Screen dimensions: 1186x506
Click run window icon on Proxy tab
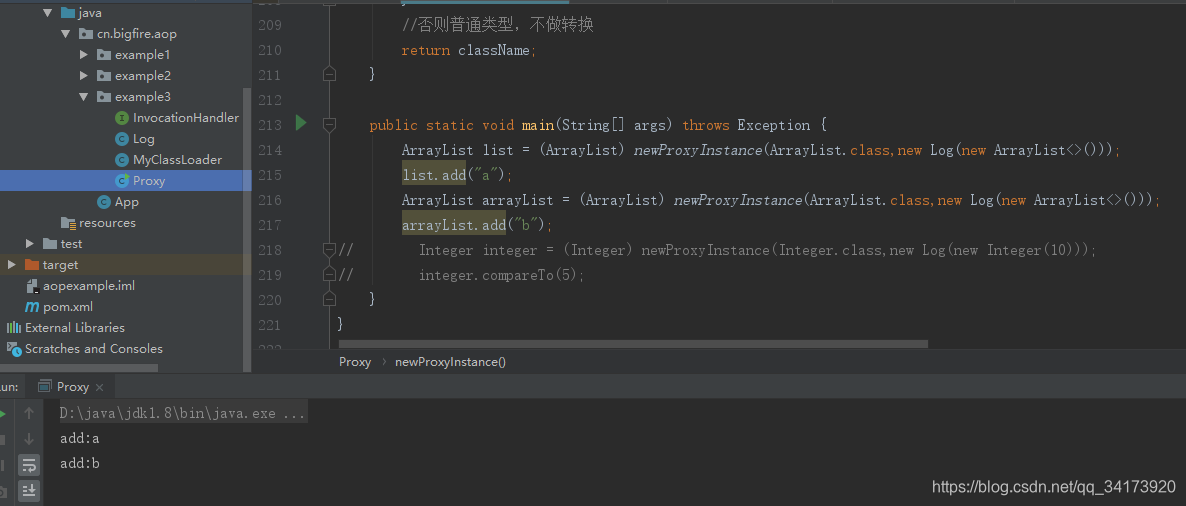(x=45, y=386)
